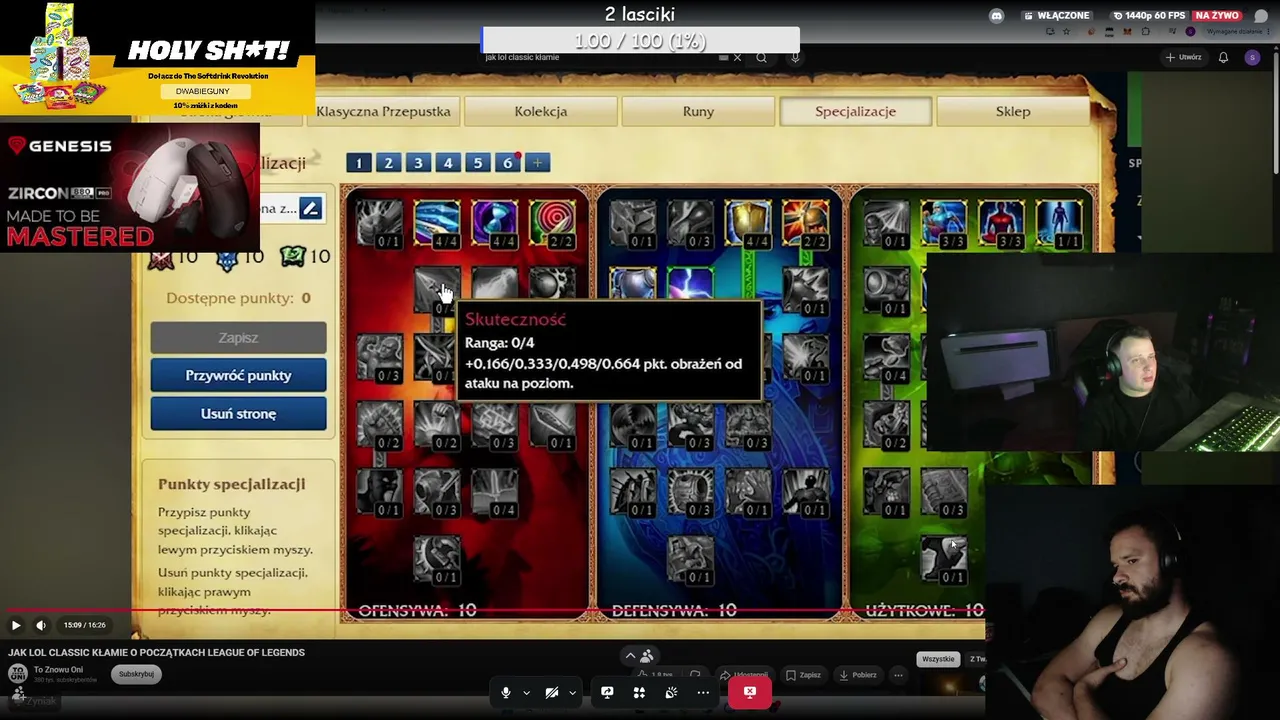The image size is (1280, 720).
Task: Click Subskrybuj for To Znowu Oni
Action: coord(136,674)
